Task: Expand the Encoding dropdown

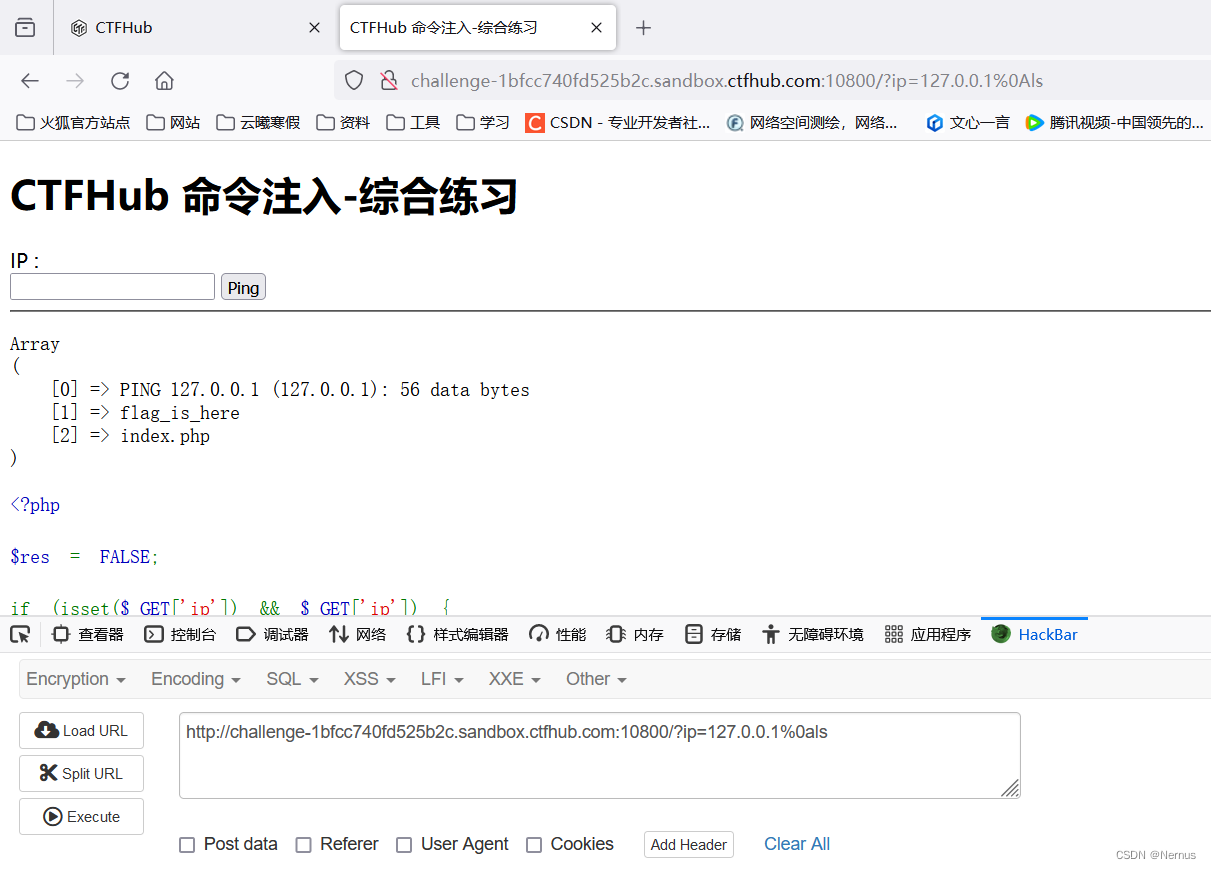Action: coord(196,679)
